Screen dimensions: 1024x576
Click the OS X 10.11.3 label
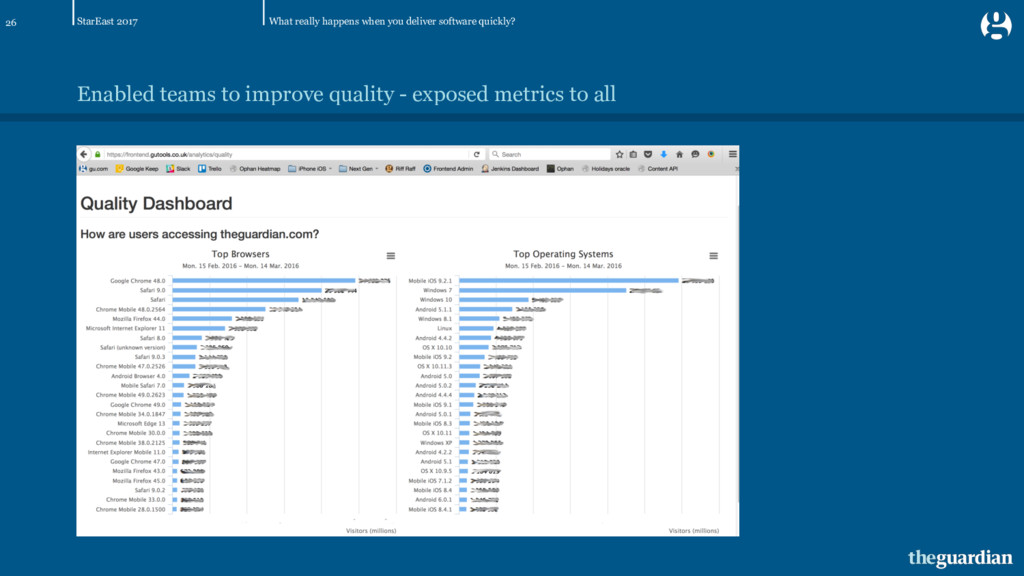tap(434, 366)
